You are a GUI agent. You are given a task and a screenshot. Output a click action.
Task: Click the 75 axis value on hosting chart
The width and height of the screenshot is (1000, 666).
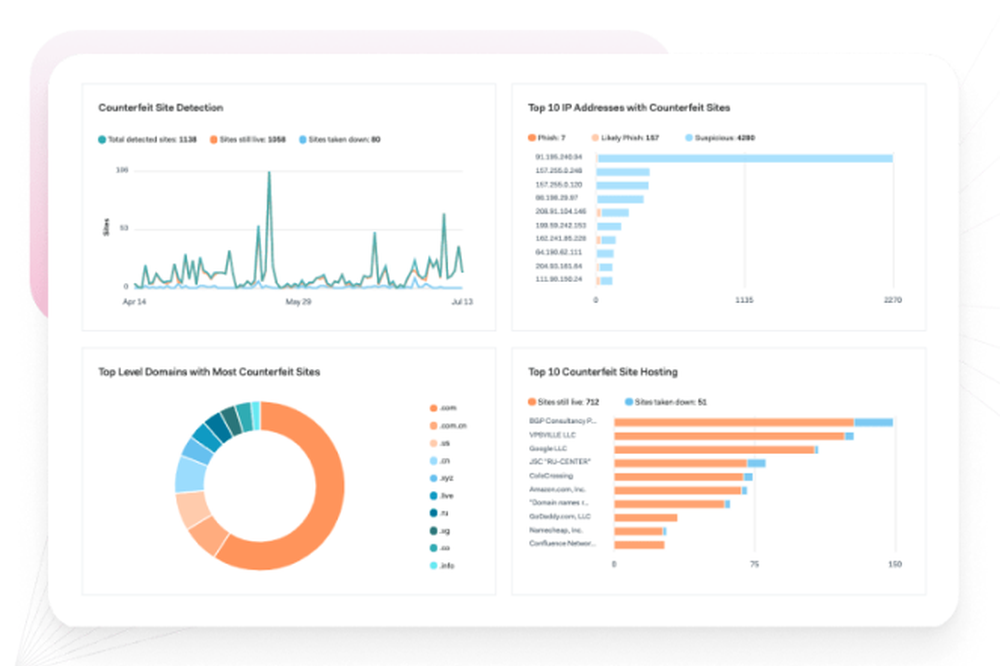pos(754,564)
